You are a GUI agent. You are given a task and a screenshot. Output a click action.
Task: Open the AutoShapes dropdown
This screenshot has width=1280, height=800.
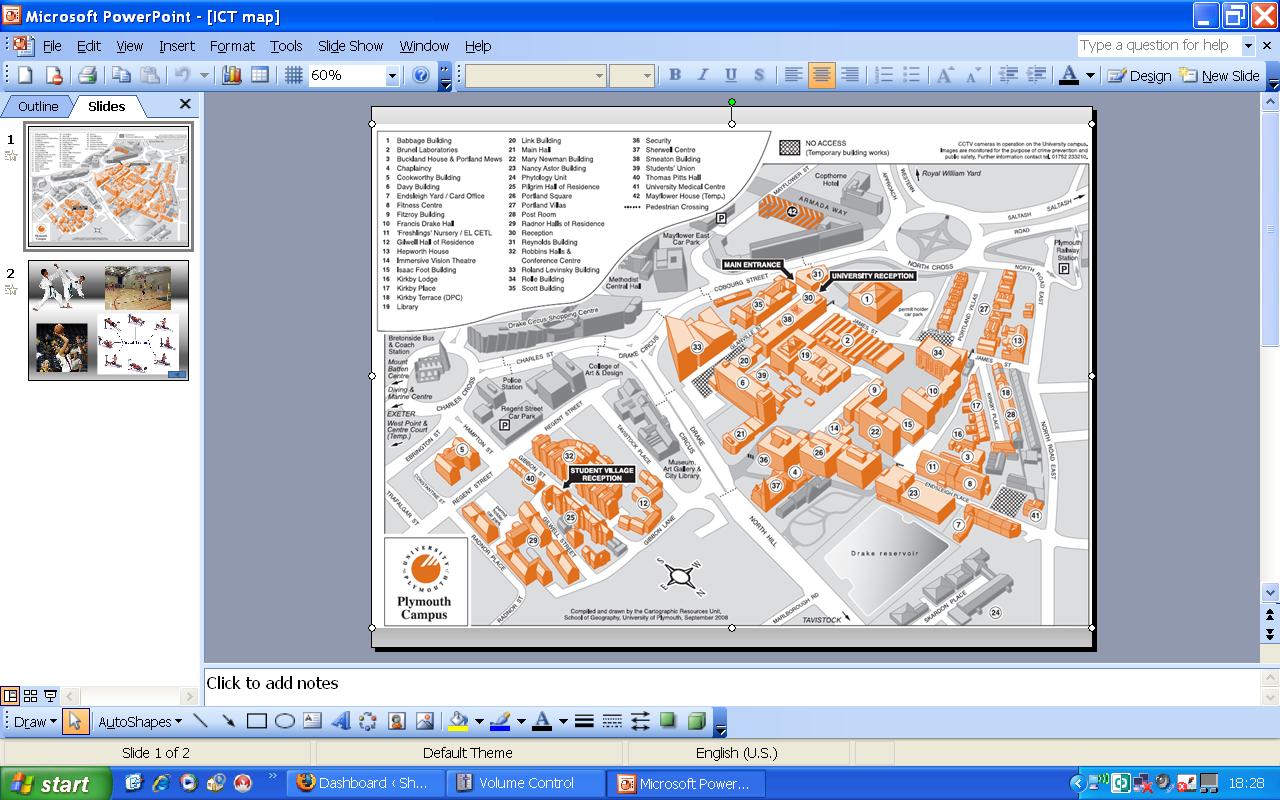point(140,721)
